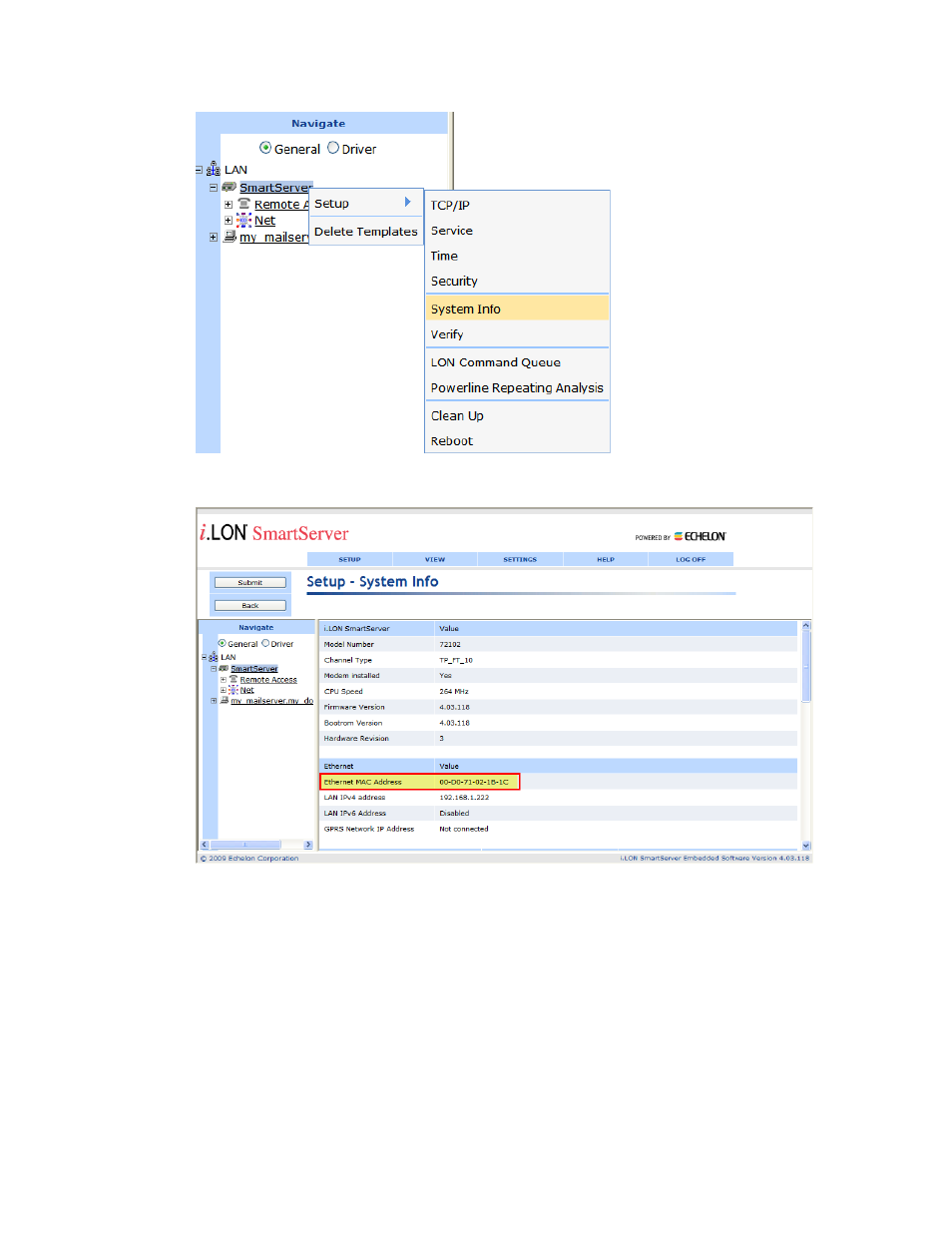Viewport: 952px width, 1233px height.
Task: Open Setup submenu in context menu
Action: (366, 203)
